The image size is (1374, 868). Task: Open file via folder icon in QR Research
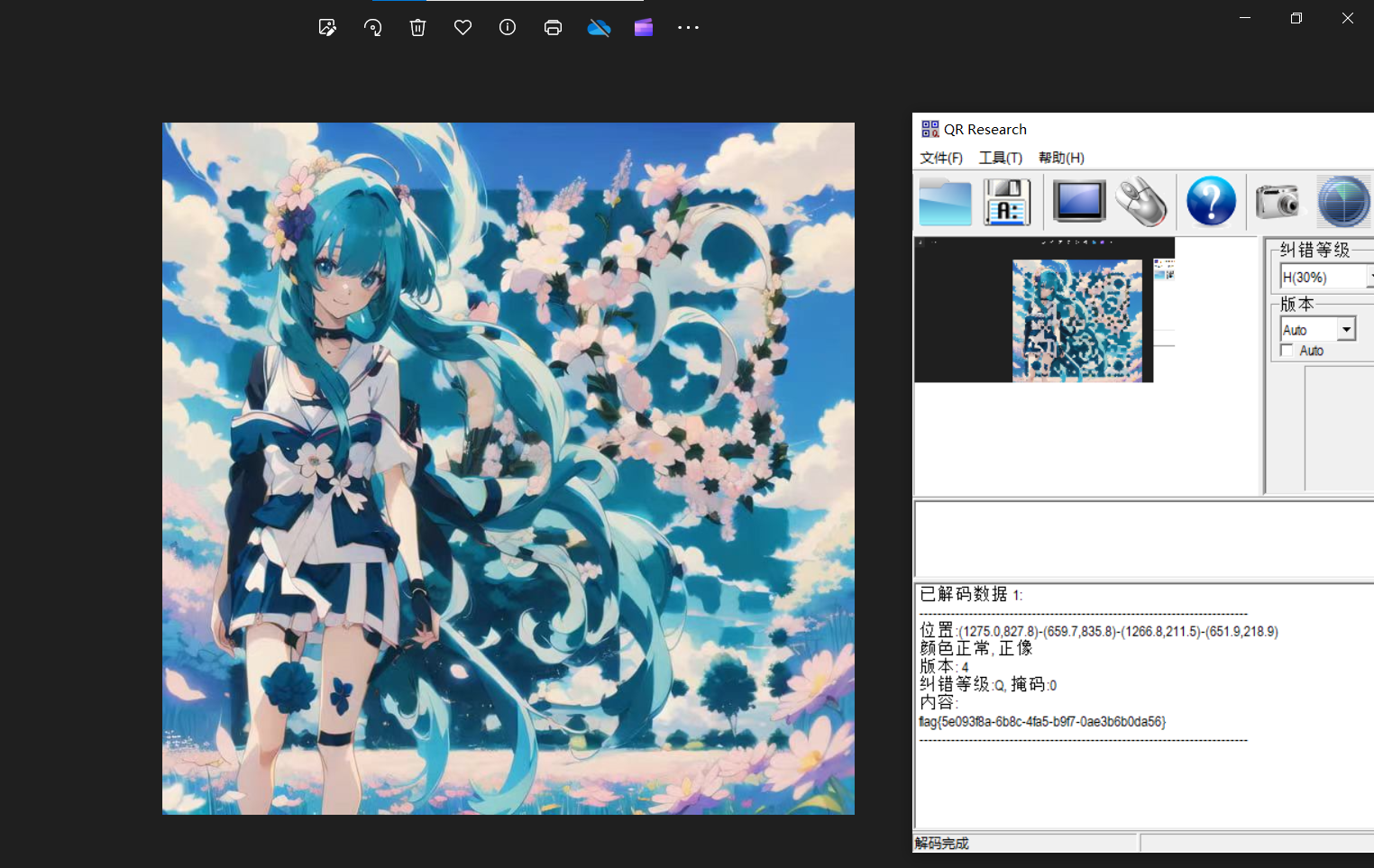pyautogui.click(x=945, y=202)
